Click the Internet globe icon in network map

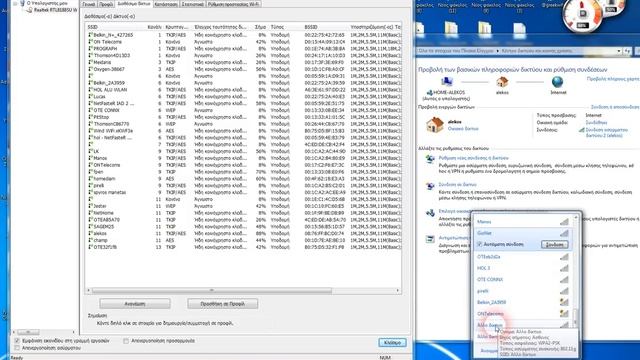pyautogui.click(x=558, y=82)
